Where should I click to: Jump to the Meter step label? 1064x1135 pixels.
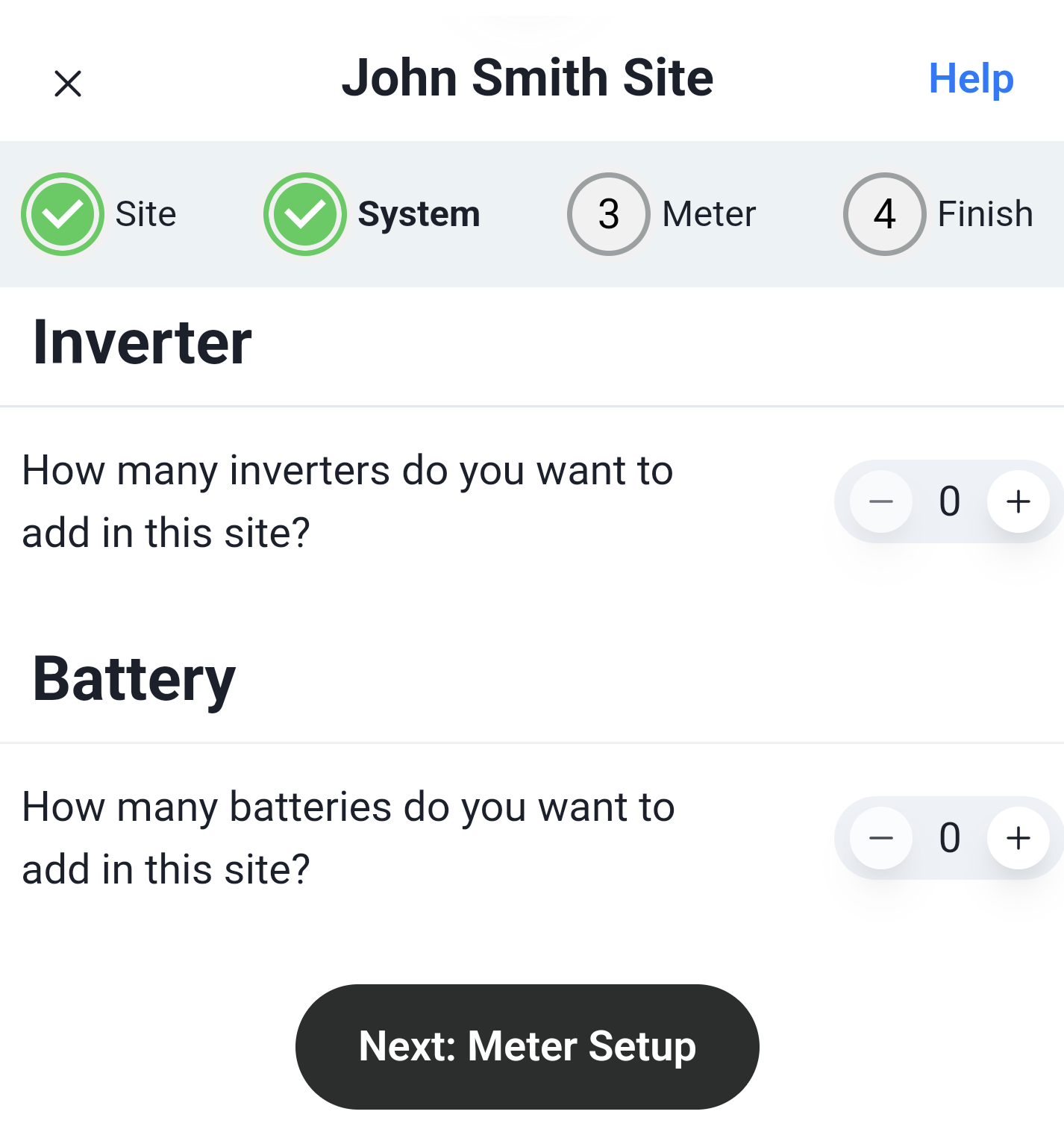click(x=709, y=214)
